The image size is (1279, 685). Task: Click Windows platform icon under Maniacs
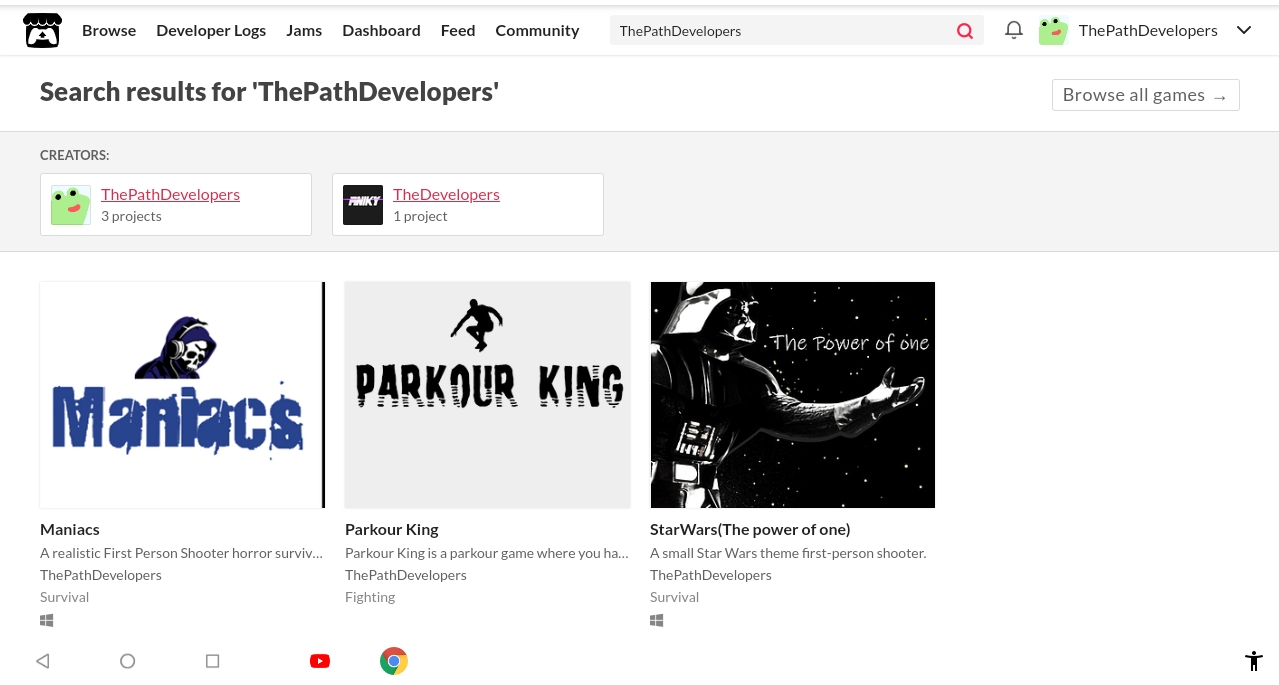pyautogui.click(x=47, y=620)
